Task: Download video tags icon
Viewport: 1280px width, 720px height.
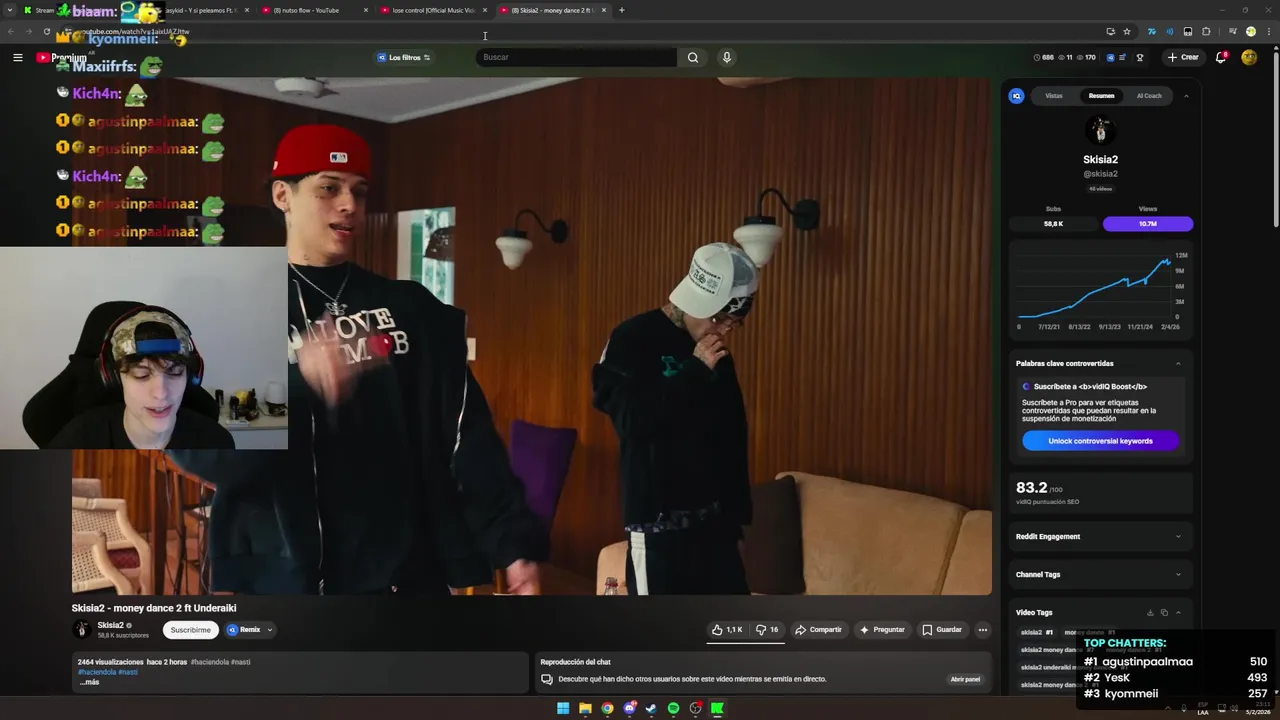Action: point(1150,612)
